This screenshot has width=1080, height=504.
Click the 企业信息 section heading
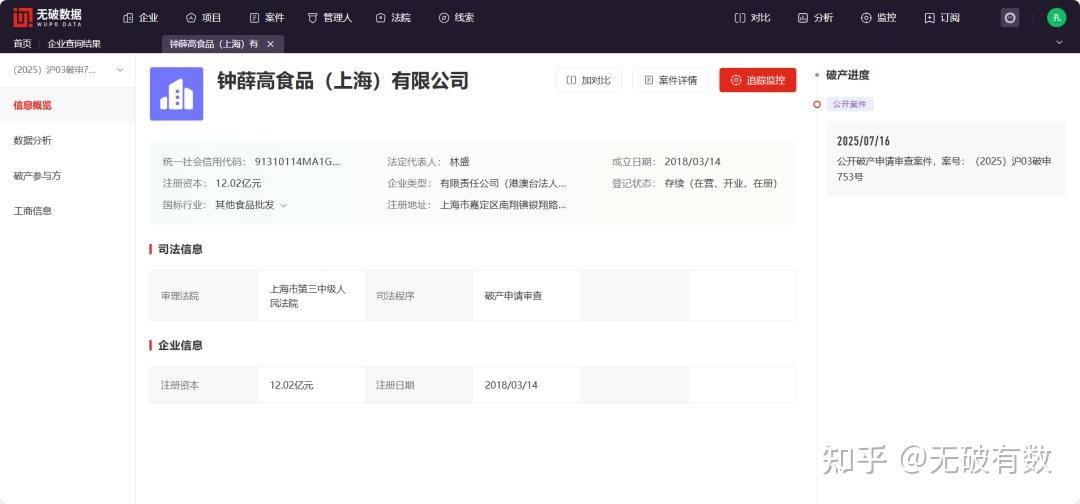180,345
